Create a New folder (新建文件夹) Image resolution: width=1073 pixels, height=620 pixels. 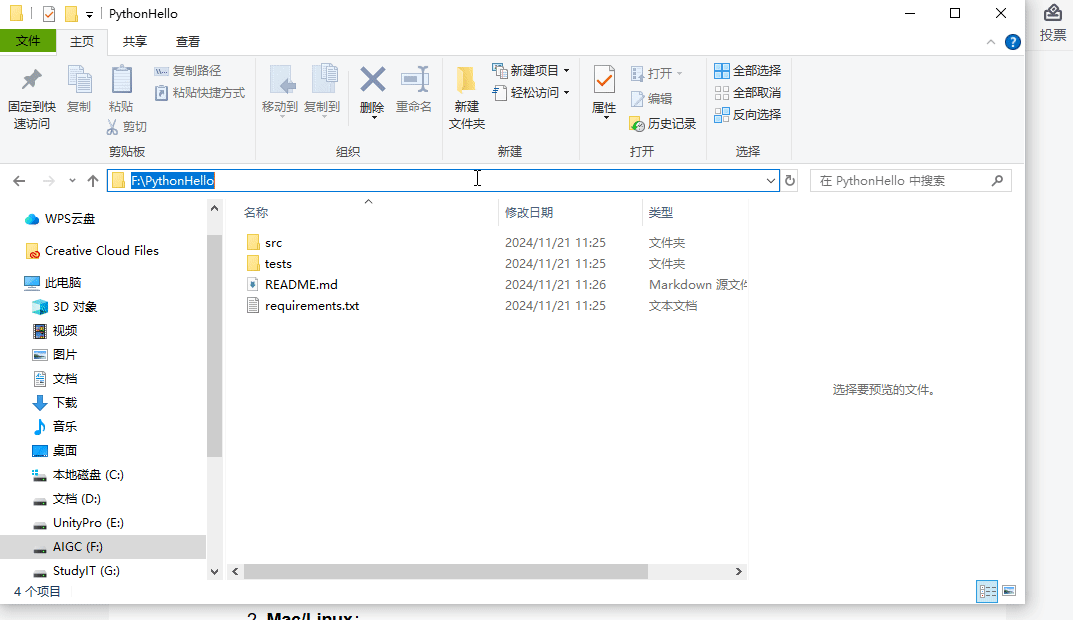(467, 97)
